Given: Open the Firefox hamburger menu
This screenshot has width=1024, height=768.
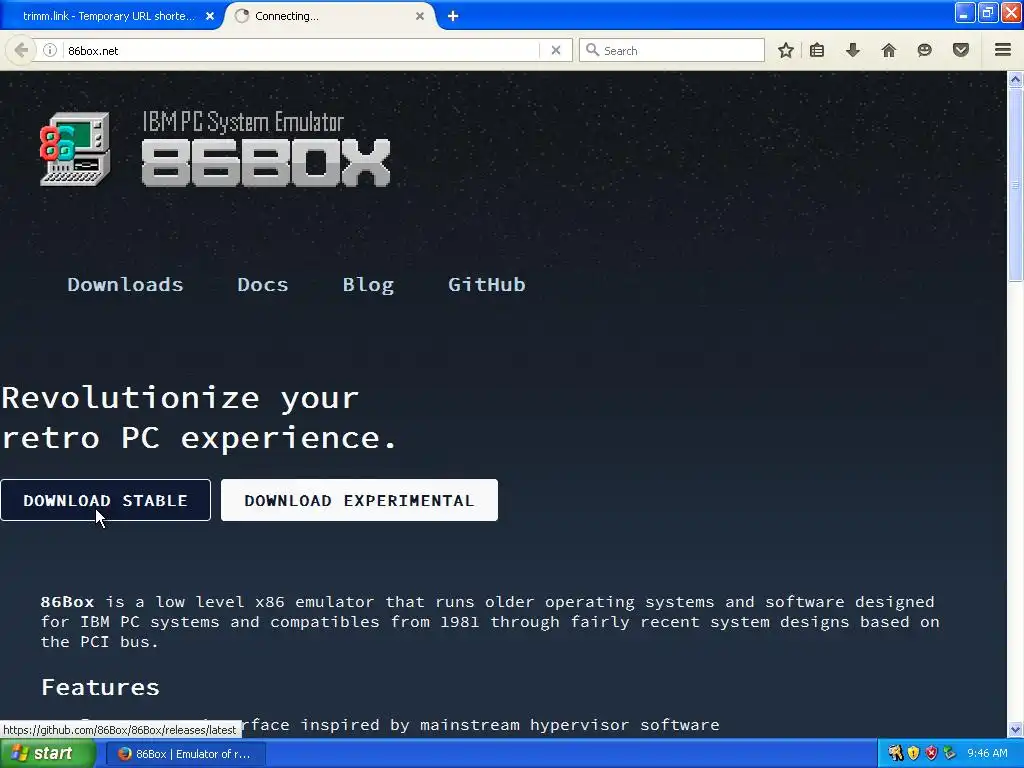Looking at the screenshot, I should (1003, 50).
